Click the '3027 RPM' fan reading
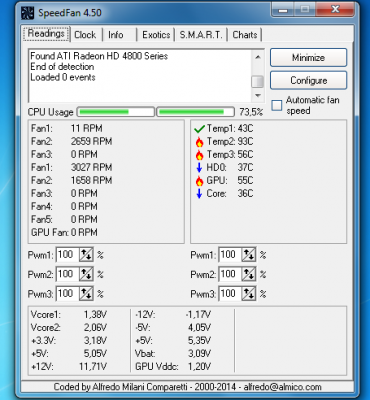 (91, 168)
